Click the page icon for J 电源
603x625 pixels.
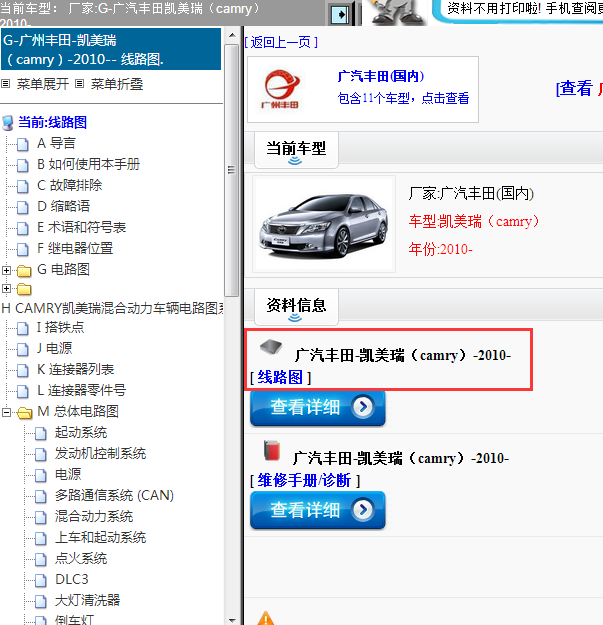point(23,349)
